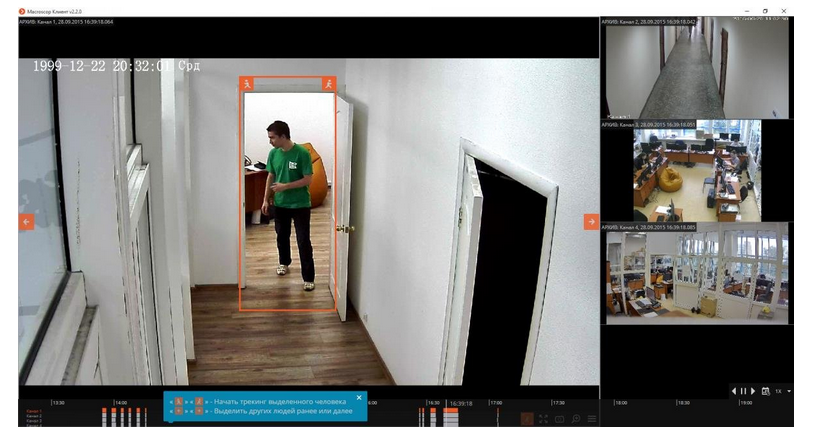Screen dimensions: 816x427
Task: Minimize the Macroscop client window
Action: tap(747, 11)
